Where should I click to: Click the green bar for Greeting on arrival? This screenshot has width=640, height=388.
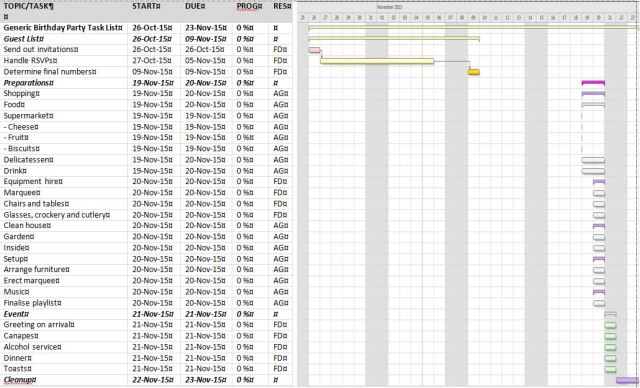tap(611, 325)
